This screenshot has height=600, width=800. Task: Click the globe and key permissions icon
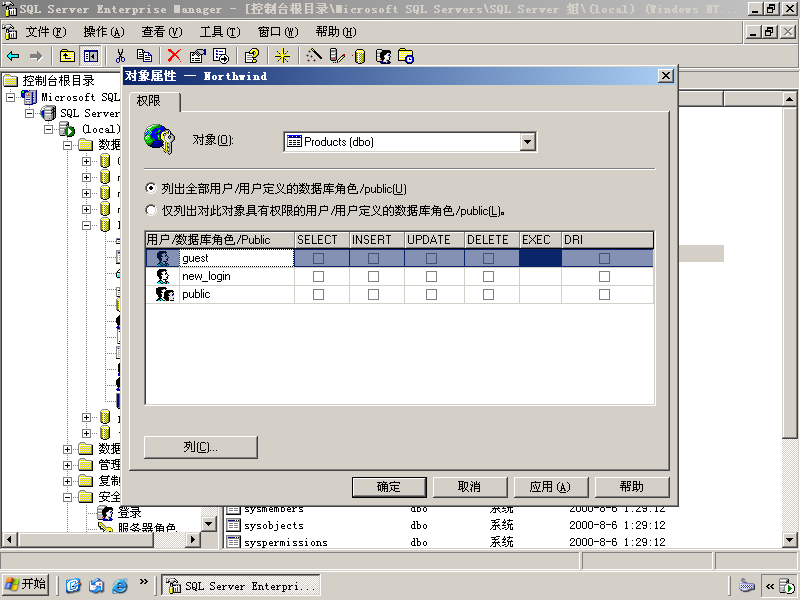pyautogui.click(x=160, y=139)
